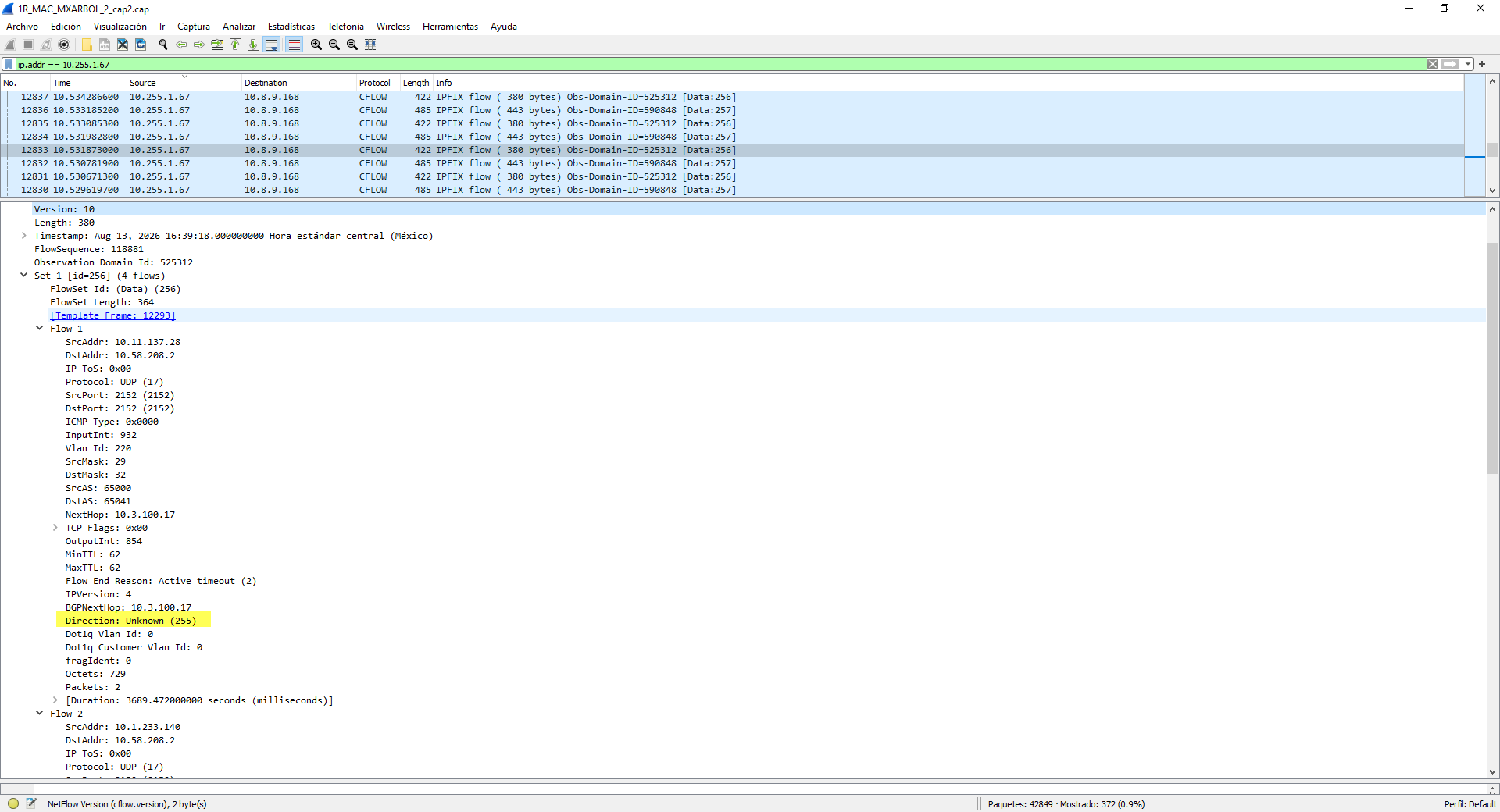Toggle packet colorization rules button
This screenshot has width=1500, height=812.
pyautogui.click(x=294, y=45)
